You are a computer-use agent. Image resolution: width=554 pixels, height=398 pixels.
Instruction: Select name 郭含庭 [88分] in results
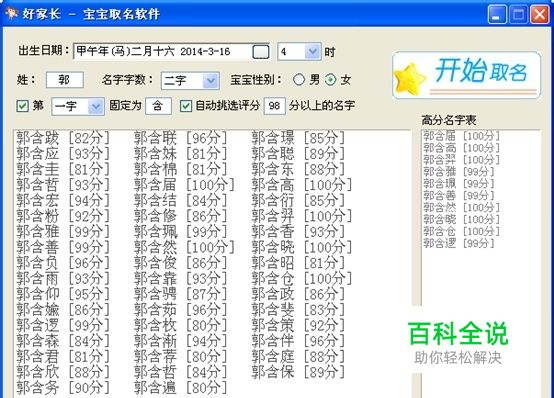[x=298, y=357]
